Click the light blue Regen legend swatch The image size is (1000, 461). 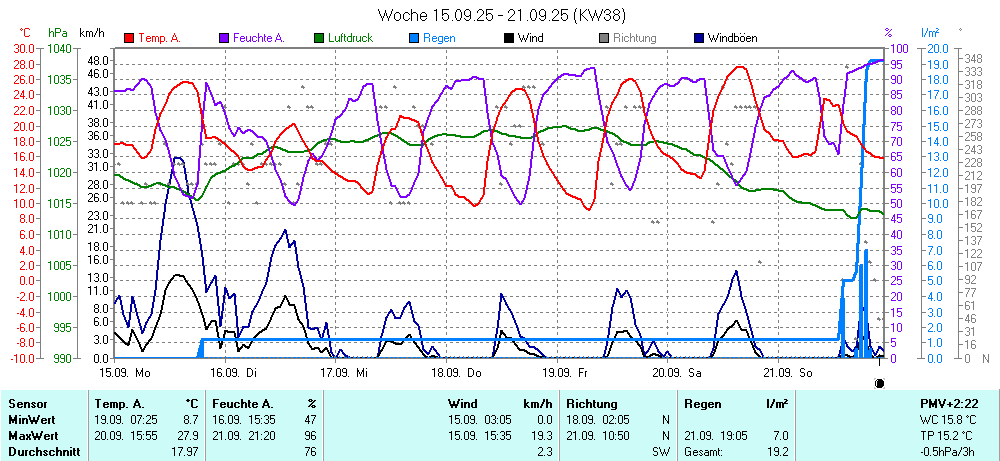[415, 38]
